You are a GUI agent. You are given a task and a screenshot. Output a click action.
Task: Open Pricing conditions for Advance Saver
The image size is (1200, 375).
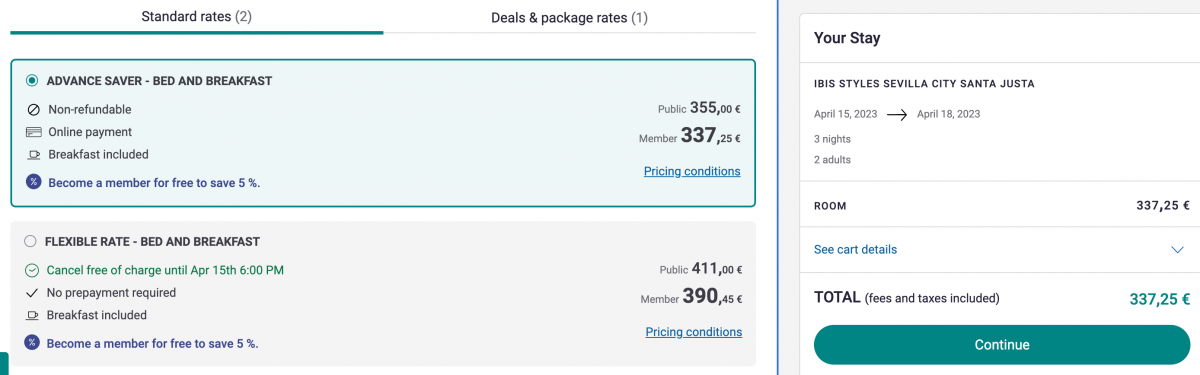click(692, 171)
